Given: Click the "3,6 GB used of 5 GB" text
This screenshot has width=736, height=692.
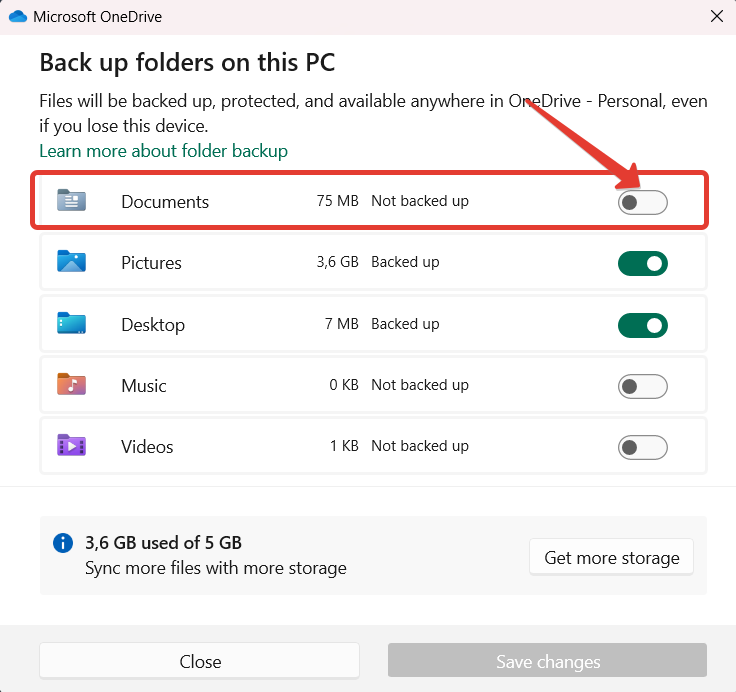Looking at the screenshot, I should pyautogui.click(x=163, y=543).
